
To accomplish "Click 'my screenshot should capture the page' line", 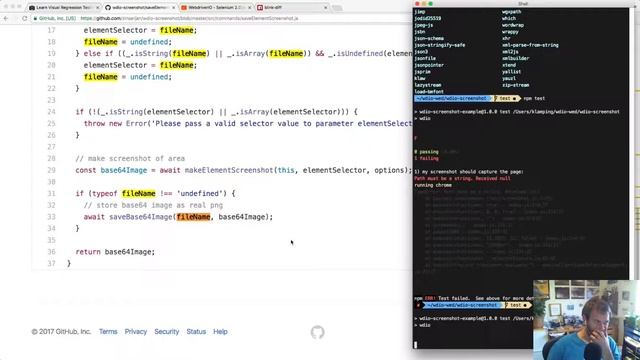I will tap(469, 172).
